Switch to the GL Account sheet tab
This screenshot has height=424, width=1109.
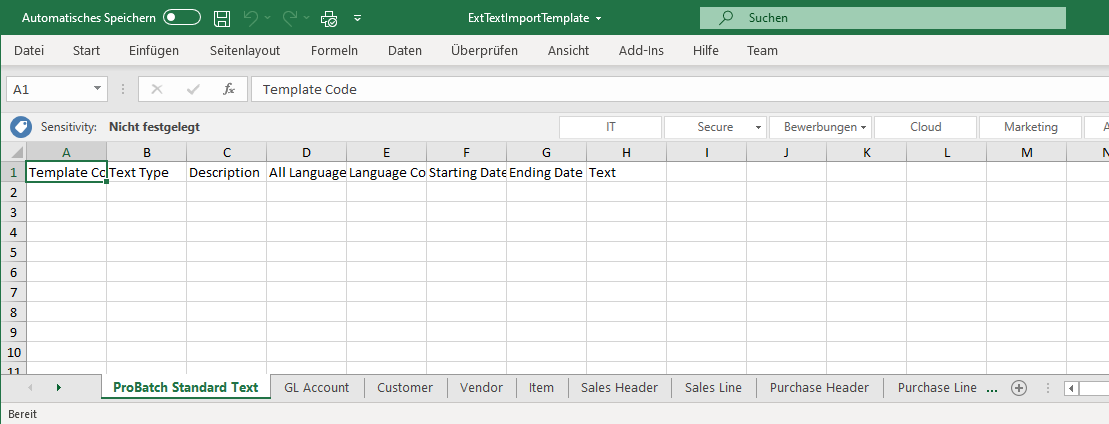coord(317,387)
